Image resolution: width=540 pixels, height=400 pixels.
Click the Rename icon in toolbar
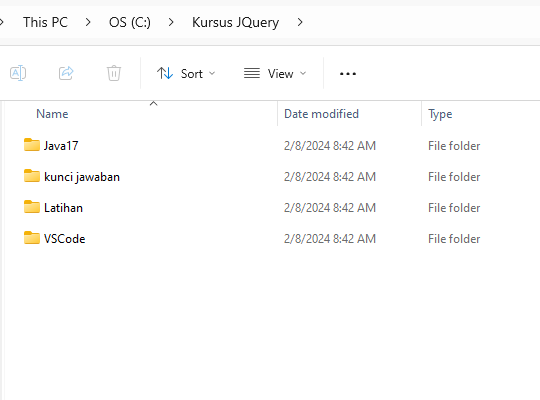[x=18, y=73]
